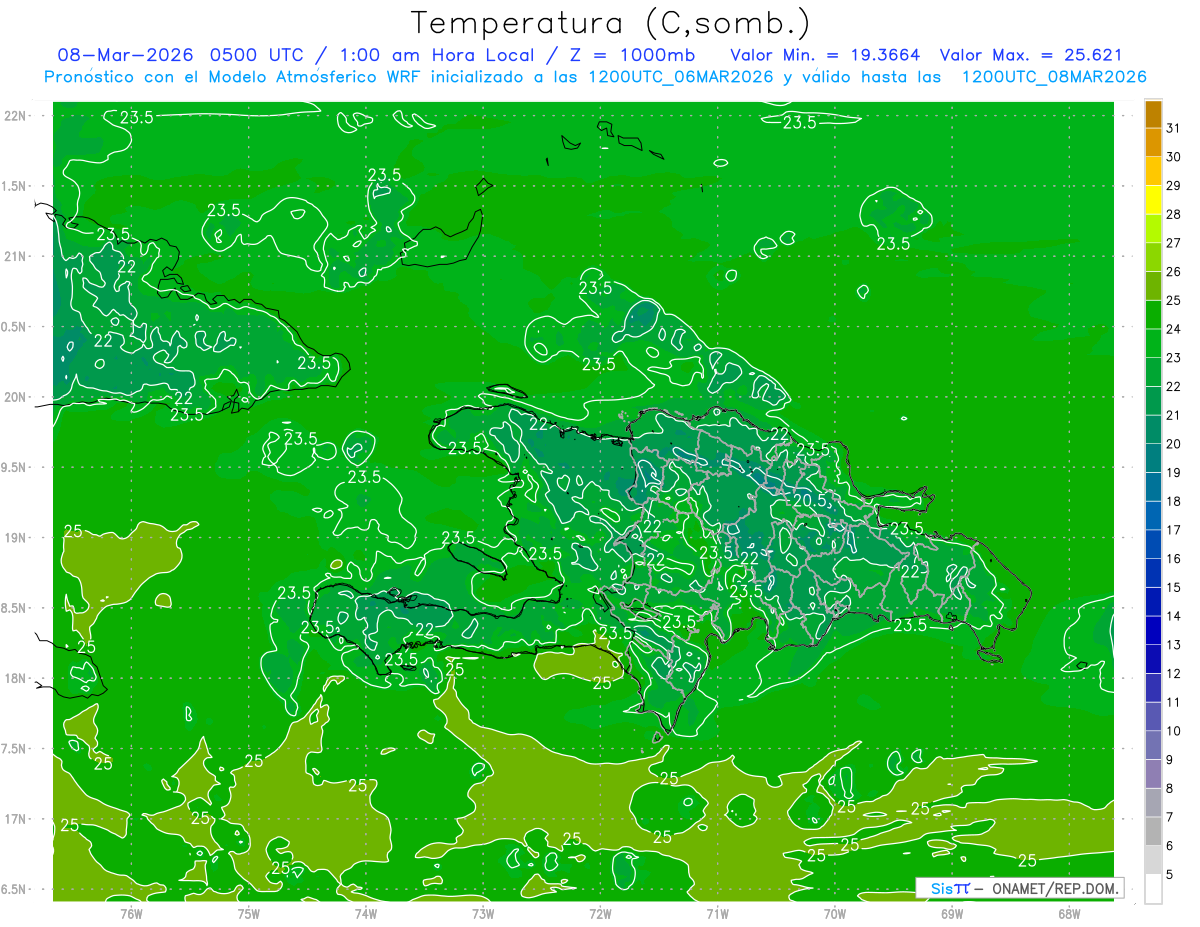Pick the yellow legend swatch between 28 and 29
This screenshot has height=927, width=1200.
point(1153,199)
